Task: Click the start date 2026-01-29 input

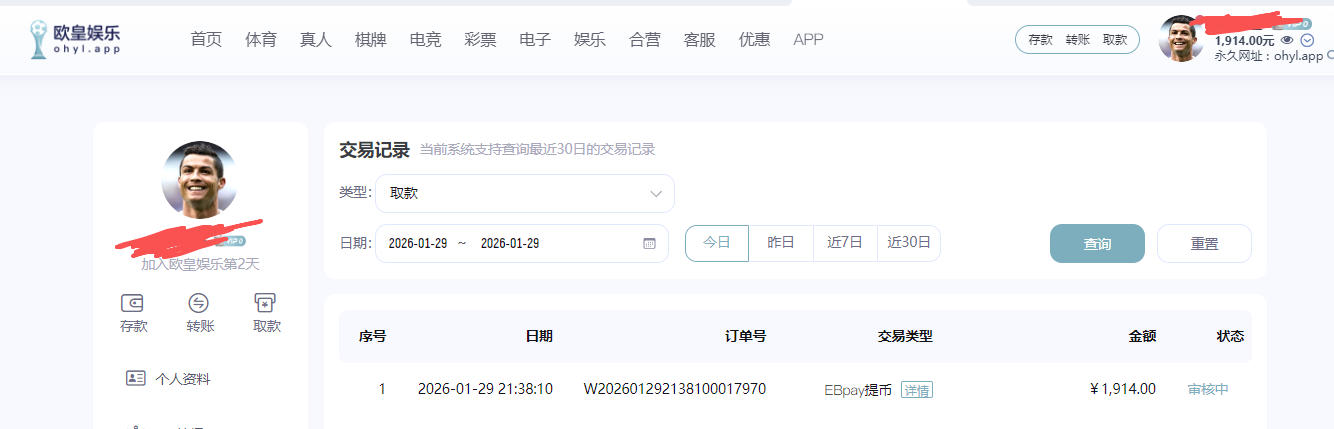Action: pos(416,243)
